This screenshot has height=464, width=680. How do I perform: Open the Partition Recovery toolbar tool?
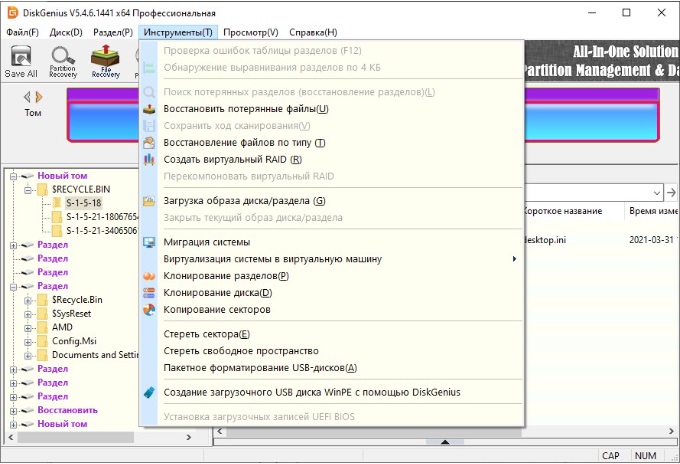pos(64,62)
